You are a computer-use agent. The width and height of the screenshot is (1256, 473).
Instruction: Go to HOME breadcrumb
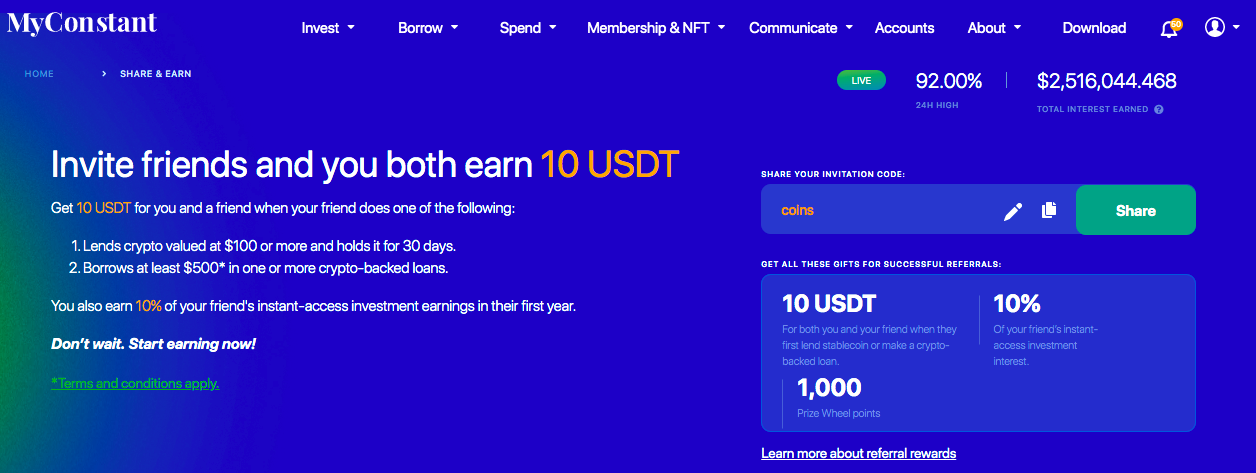[39, 74]
